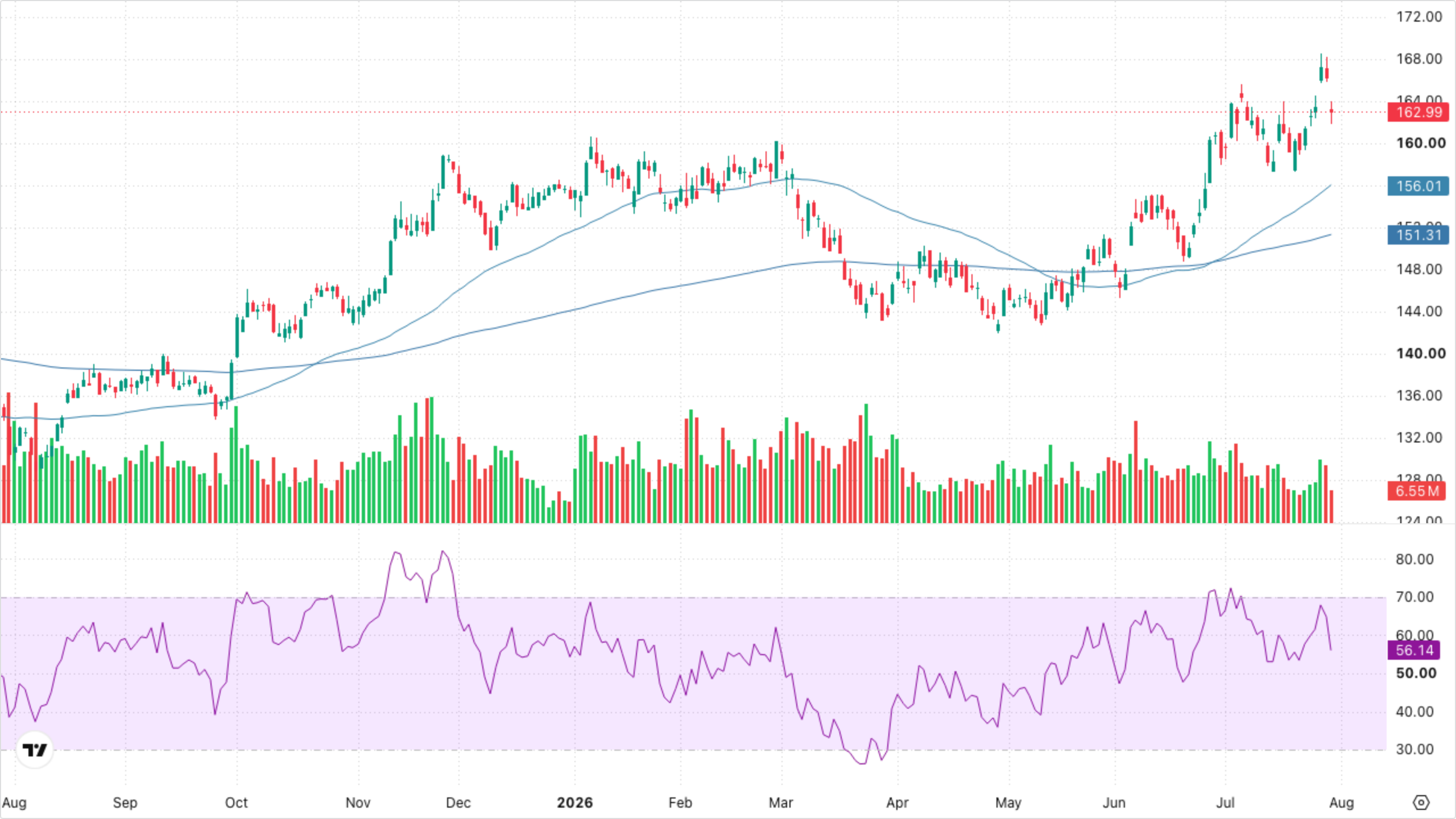Select the 151.31 moving average label
Image resolution: width=1456 pixels, height=819 pixels.
pos(1418,235)
